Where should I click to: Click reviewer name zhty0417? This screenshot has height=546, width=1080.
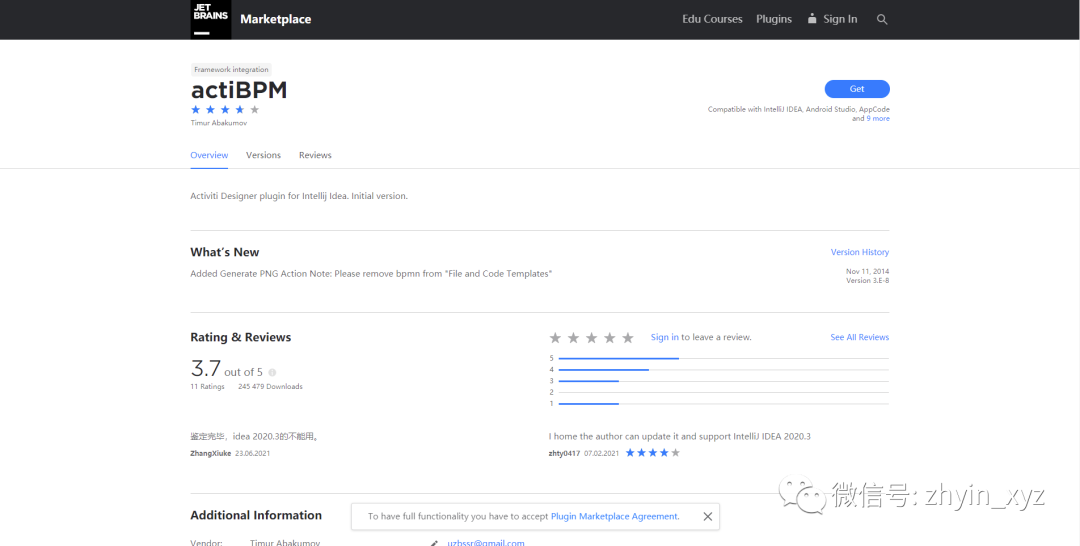(x=564, y=454)
